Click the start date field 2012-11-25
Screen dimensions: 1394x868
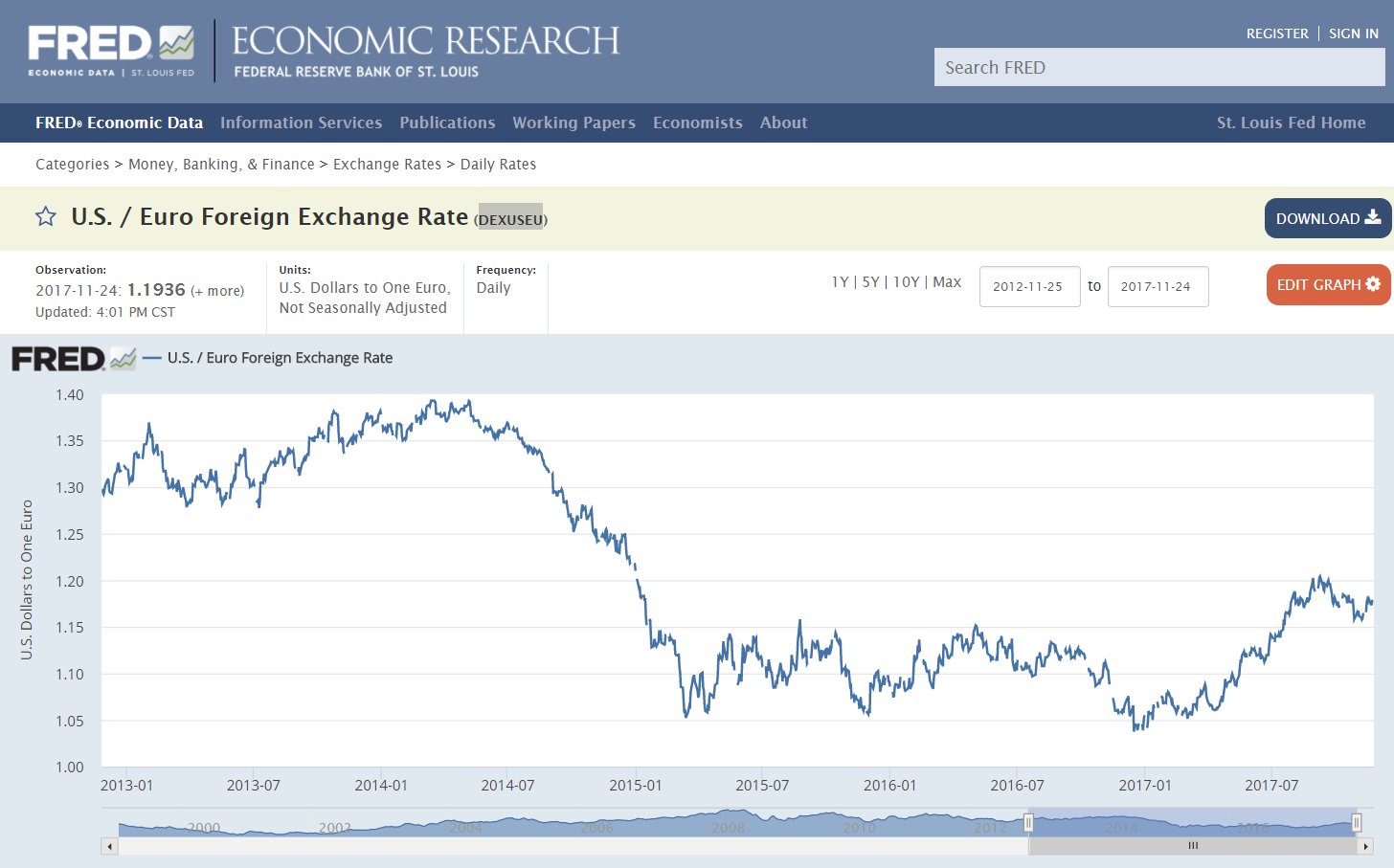pyautogui.click(x=1029, y=287)
